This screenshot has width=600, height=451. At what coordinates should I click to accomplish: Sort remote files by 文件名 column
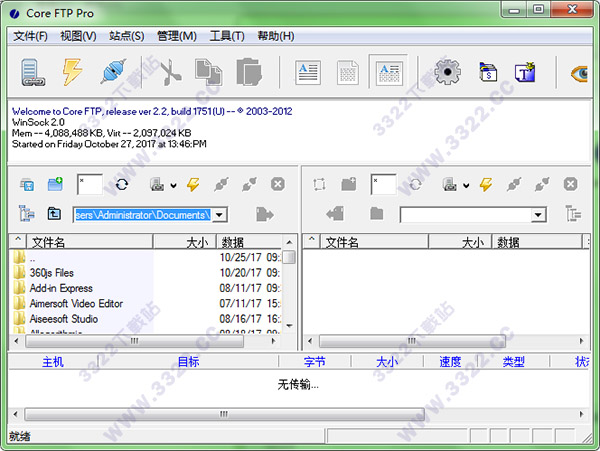pos(374,242)
